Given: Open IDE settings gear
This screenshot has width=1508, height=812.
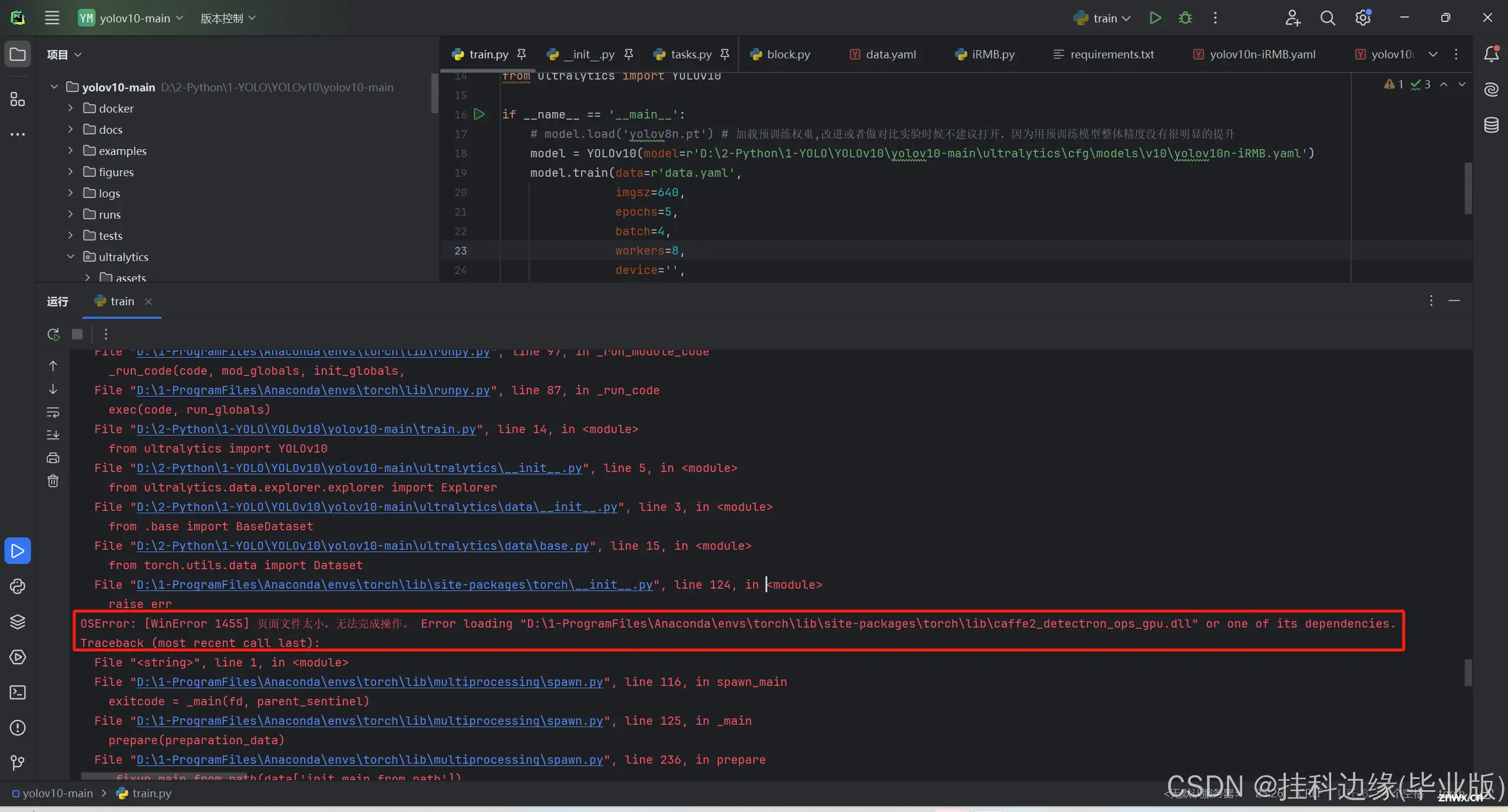Looking at the screenshot, I should click(x=1363, y=18).
